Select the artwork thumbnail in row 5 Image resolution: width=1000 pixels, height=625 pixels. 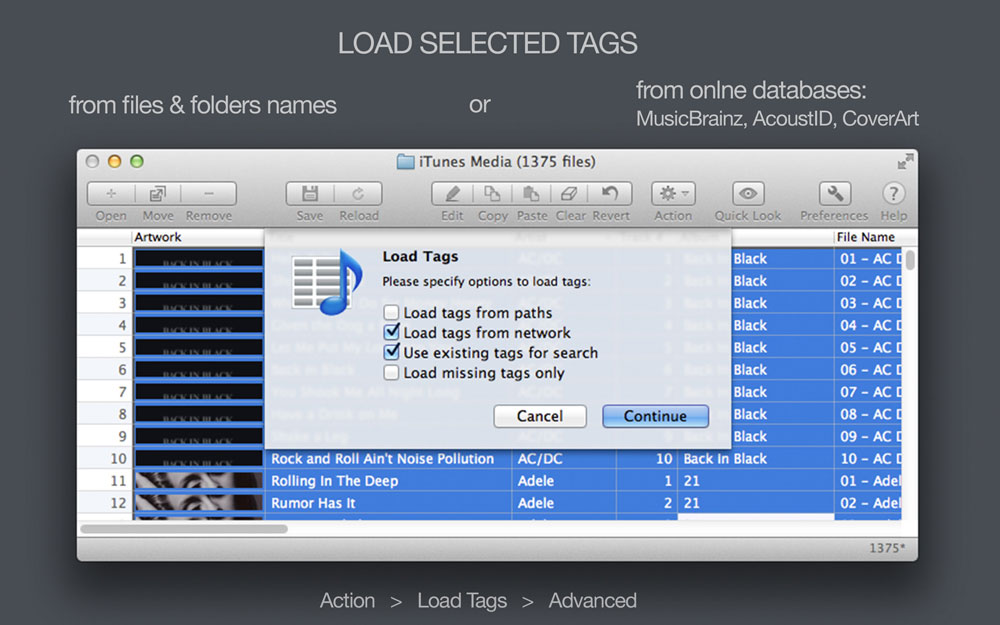pyautogui.click(x=198, y=348)
